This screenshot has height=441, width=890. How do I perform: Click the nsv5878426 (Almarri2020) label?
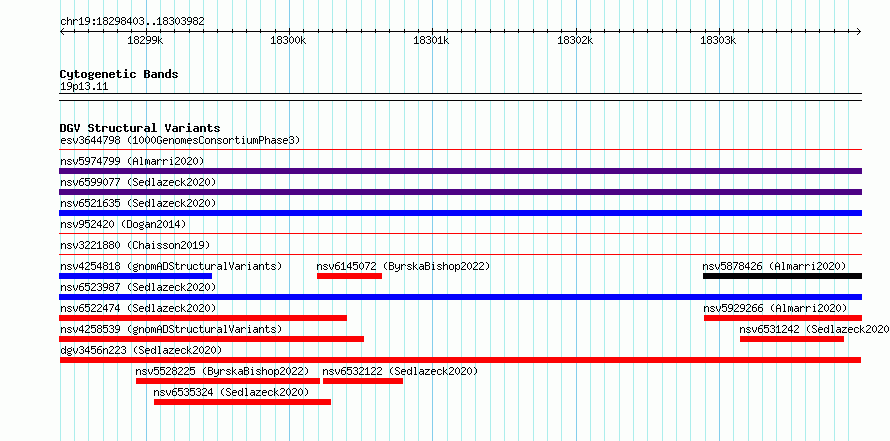tap(774, 266)
